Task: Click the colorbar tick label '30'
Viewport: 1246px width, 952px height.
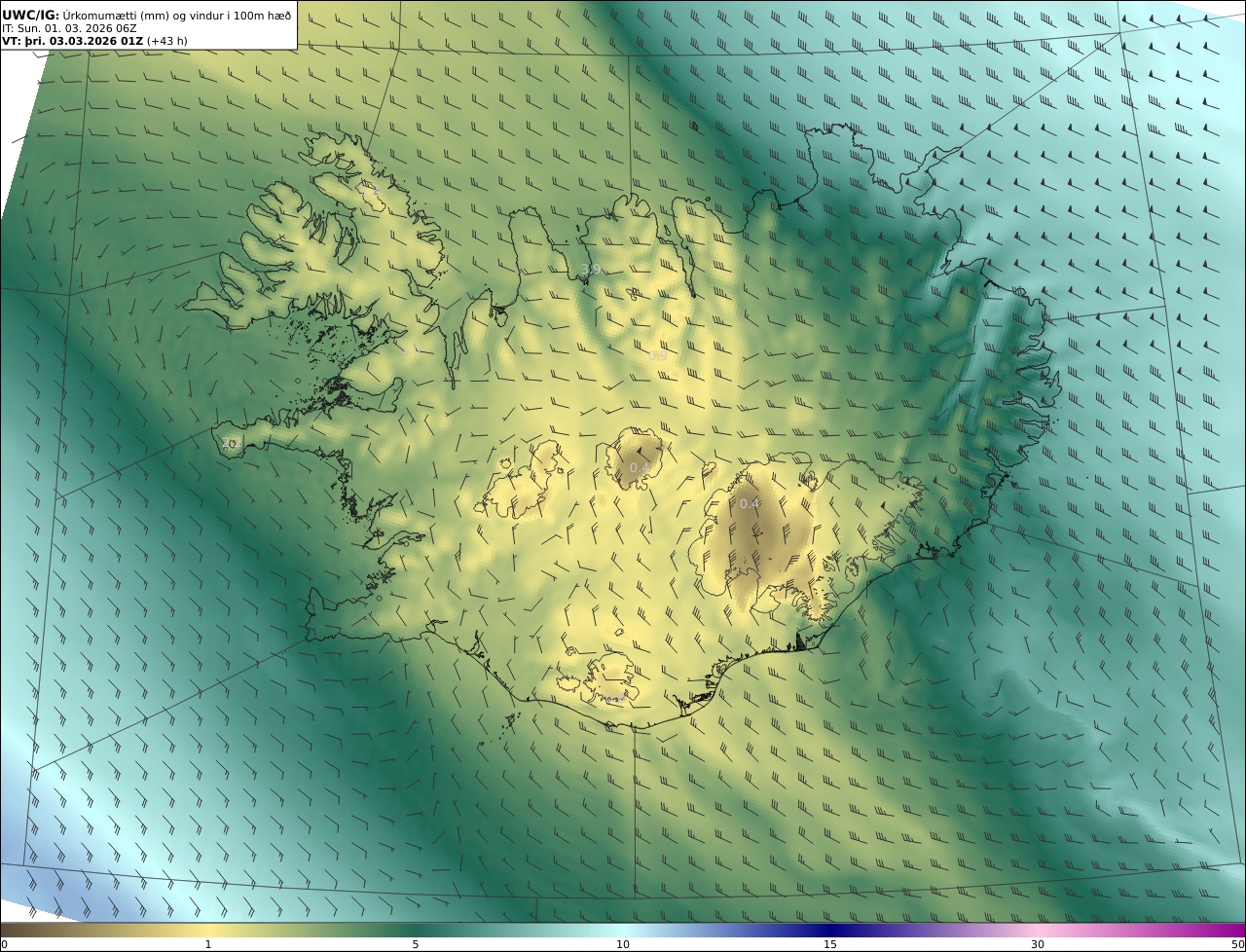Action: [x=1038, y=944]
